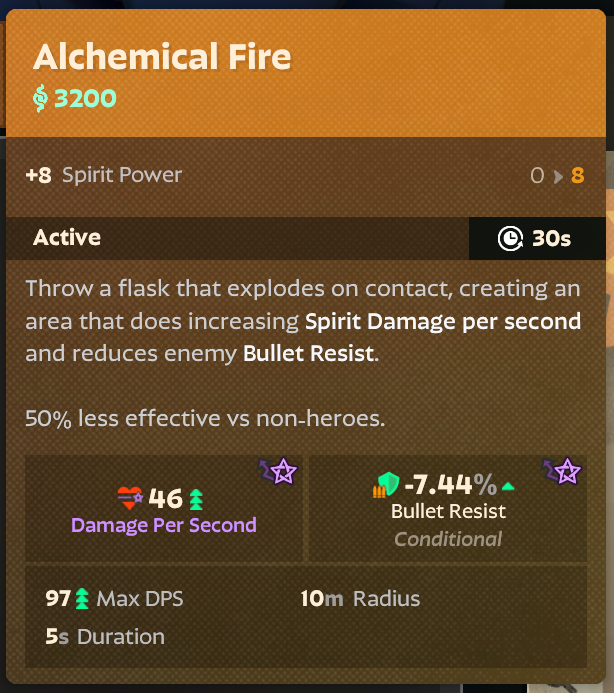Image resolution: width=614 pixels, height=693 pixels.
Task: Click the 3200 souls price
Action: point(85,98)
